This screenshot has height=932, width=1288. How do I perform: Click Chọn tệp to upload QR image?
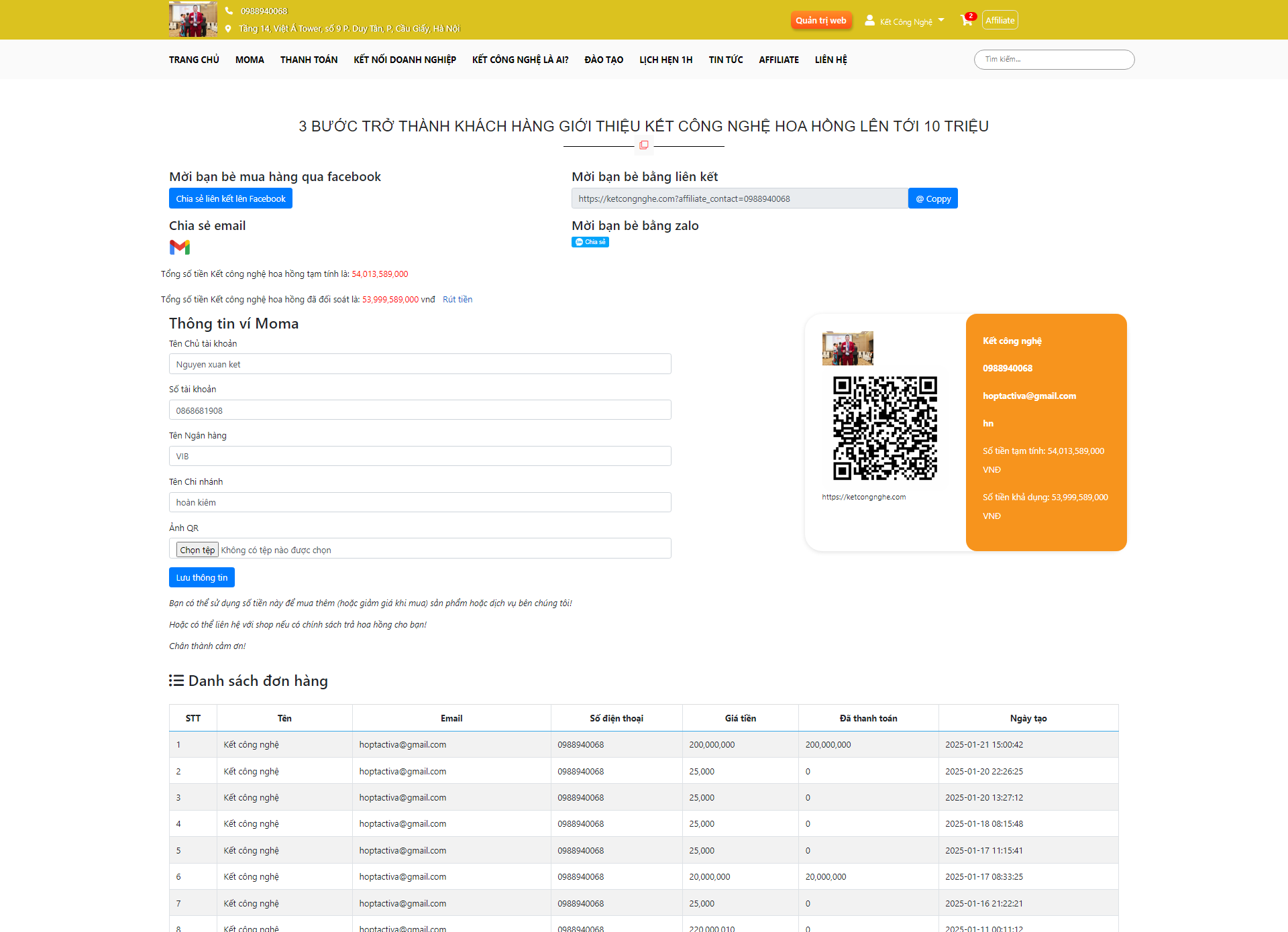pyautogui.click(x=197, y=550)
